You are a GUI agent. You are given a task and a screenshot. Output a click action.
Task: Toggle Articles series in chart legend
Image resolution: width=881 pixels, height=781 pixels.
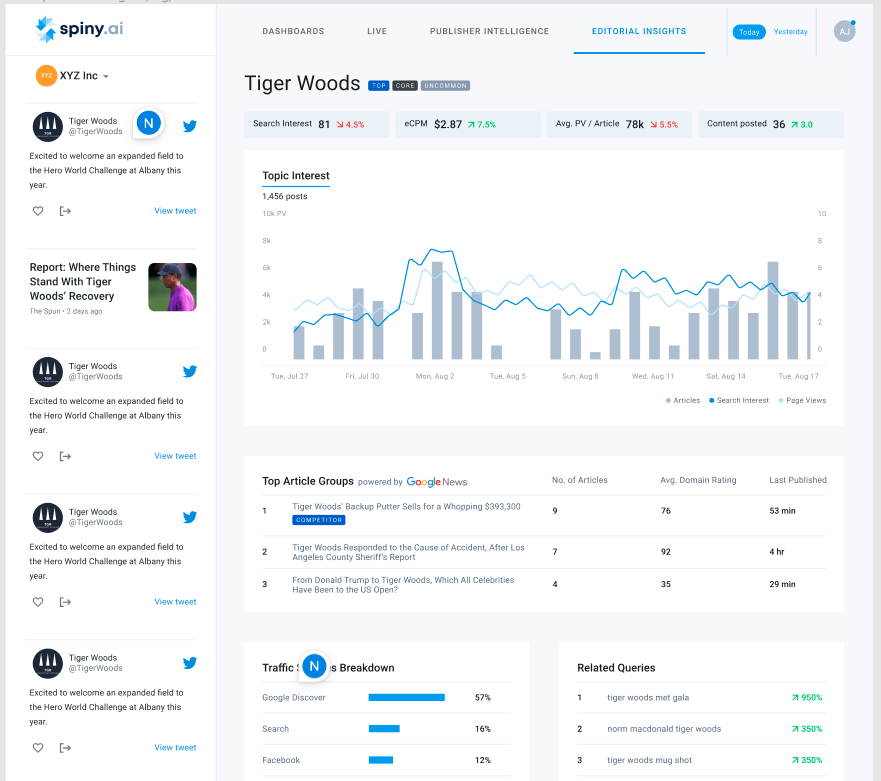click(x=683, y=401)
